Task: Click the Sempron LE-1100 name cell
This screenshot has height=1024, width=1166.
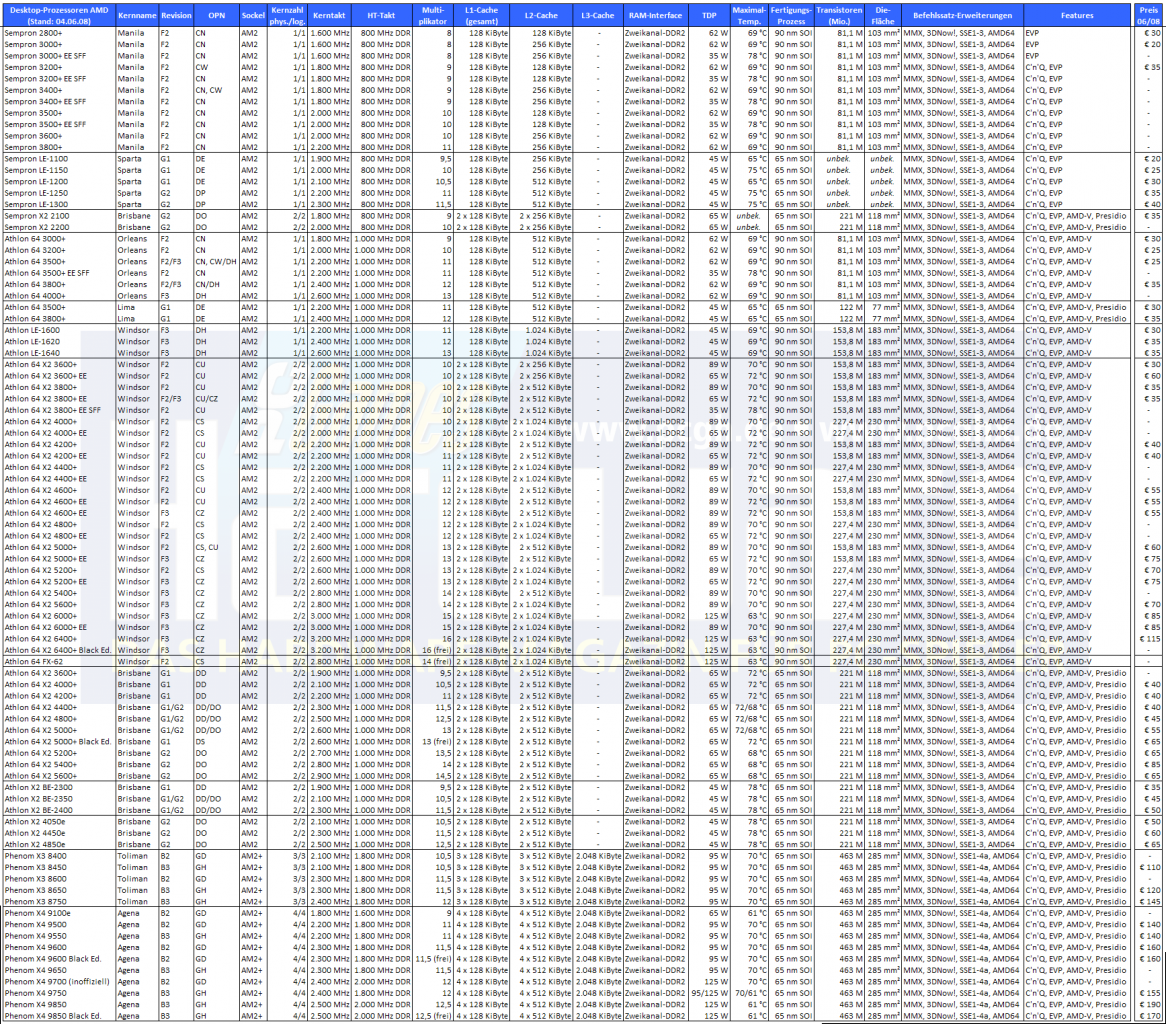Action: 59,158
